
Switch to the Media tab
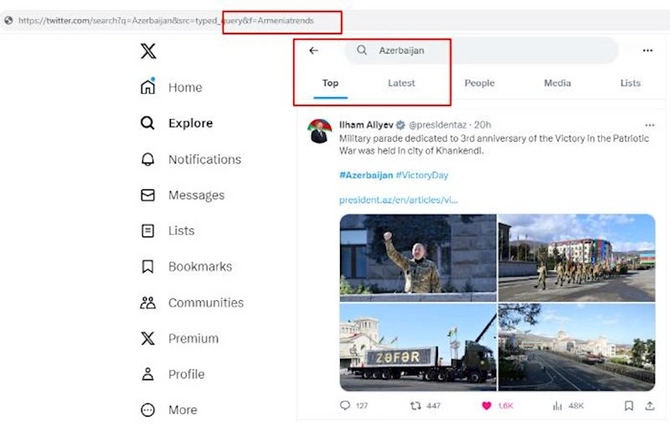pos(557,83)
